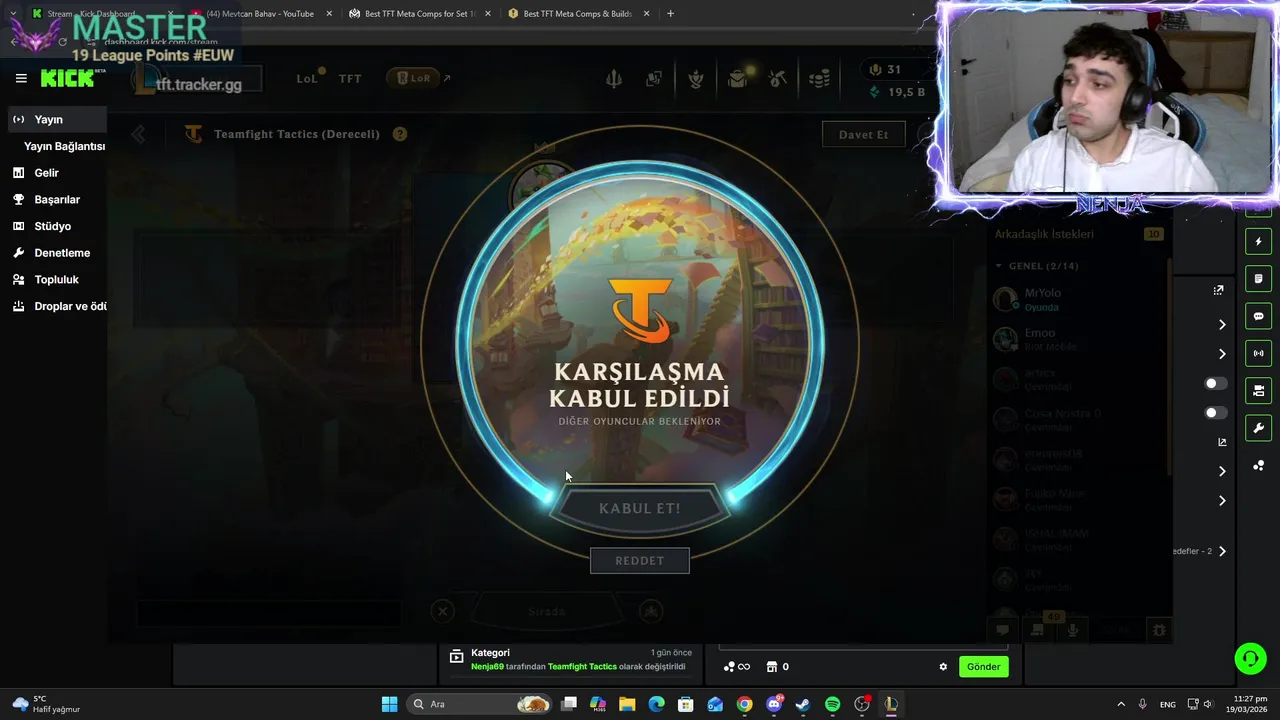Open the laurel rewards icon in client
Viewport: 1280px width, 720px height.
click(696, 78)
